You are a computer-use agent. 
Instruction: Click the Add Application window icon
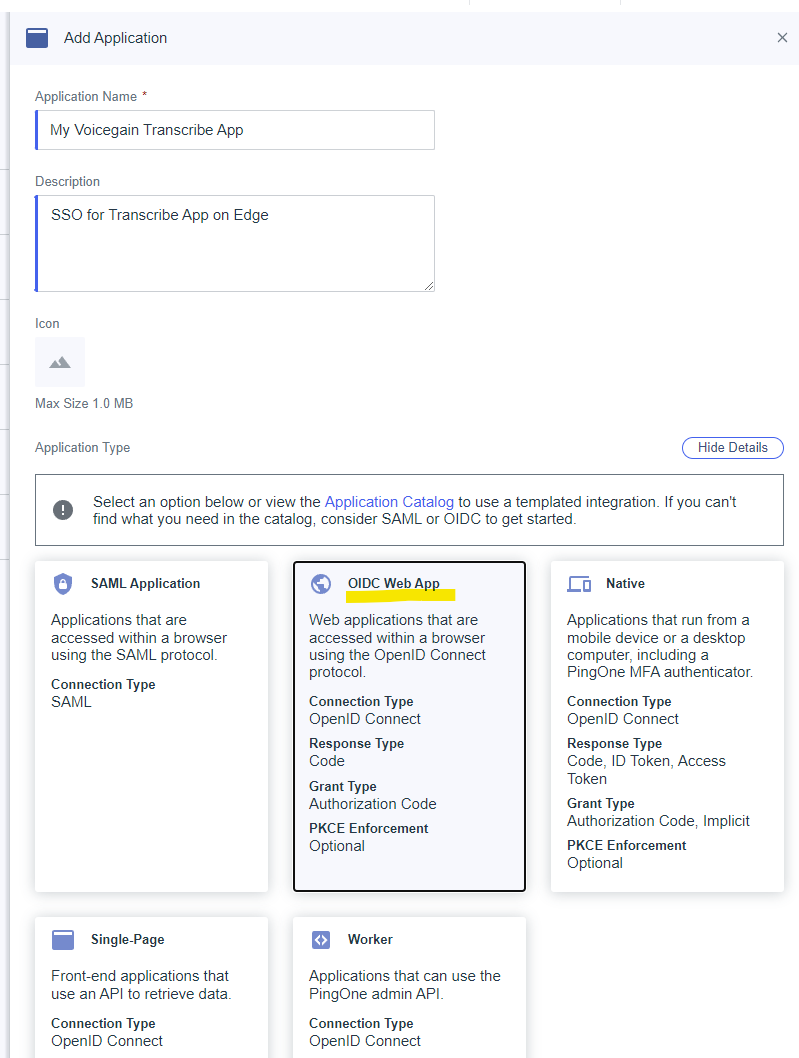coord(37,38)
